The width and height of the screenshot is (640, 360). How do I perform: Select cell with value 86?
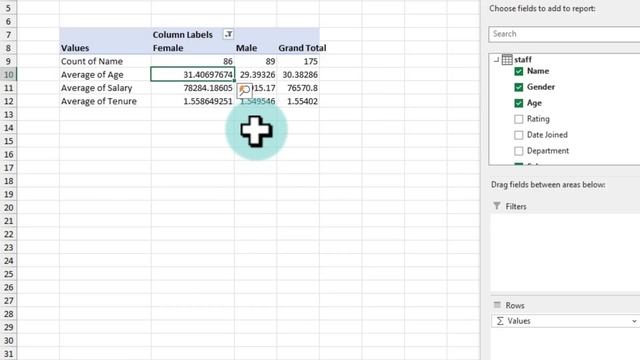[x=193, y=61]
